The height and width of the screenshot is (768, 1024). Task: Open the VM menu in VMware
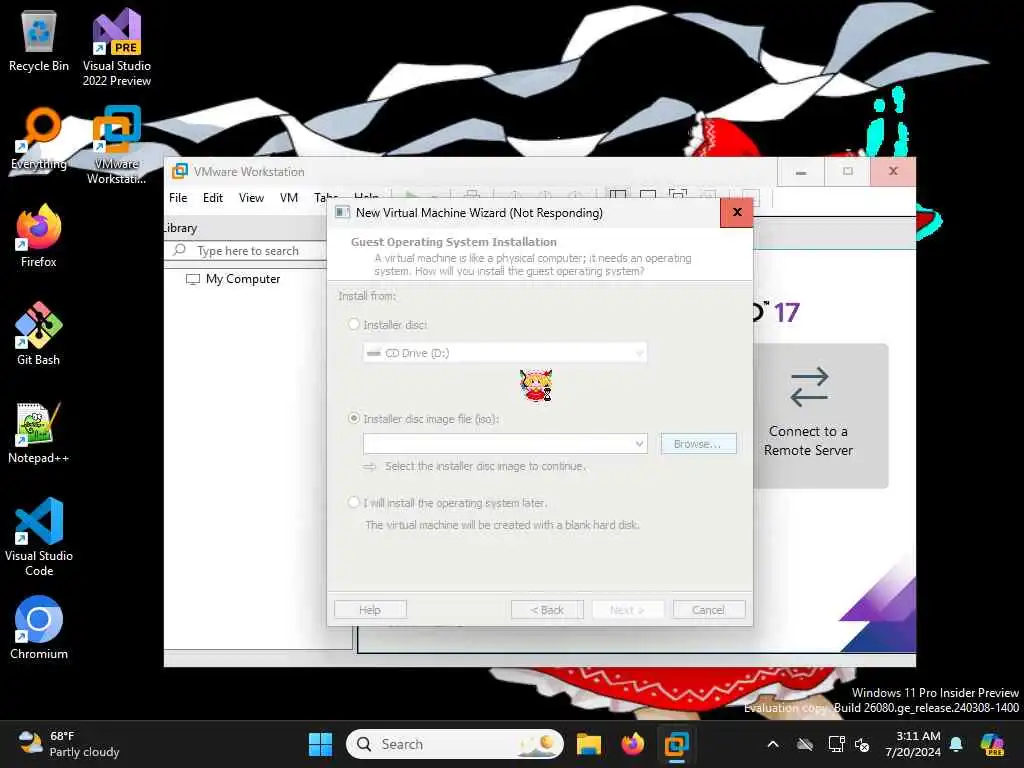tap(289, 198)
